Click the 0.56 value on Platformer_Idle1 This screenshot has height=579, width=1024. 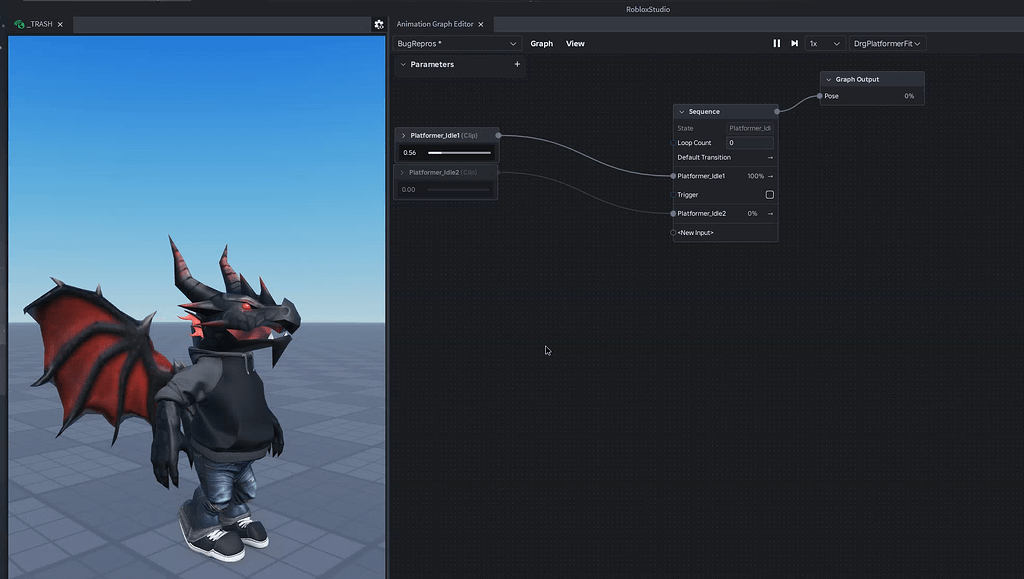coord(409,153)
